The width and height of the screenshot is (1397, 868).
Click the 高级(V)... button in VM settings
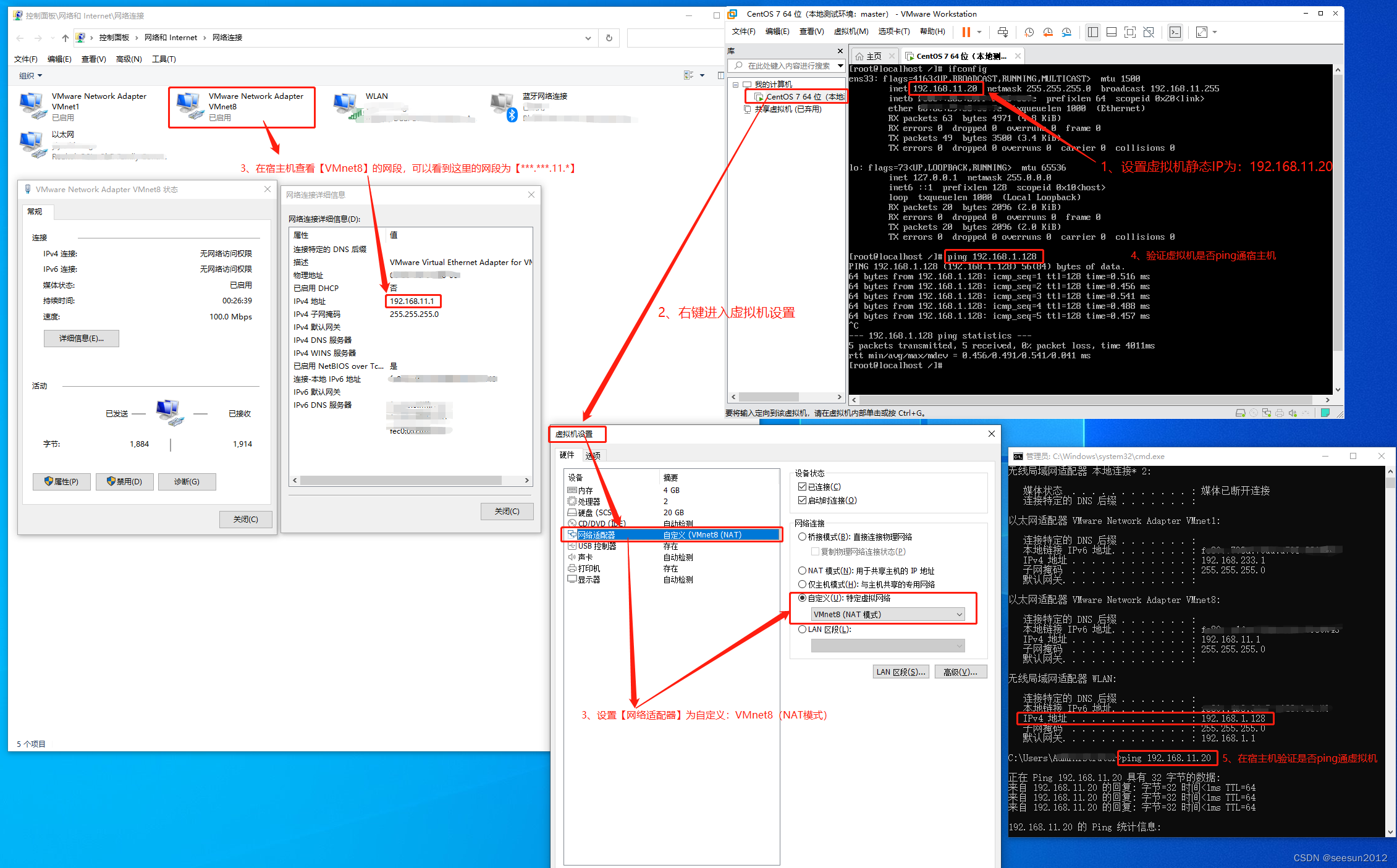tap(960, 672)
